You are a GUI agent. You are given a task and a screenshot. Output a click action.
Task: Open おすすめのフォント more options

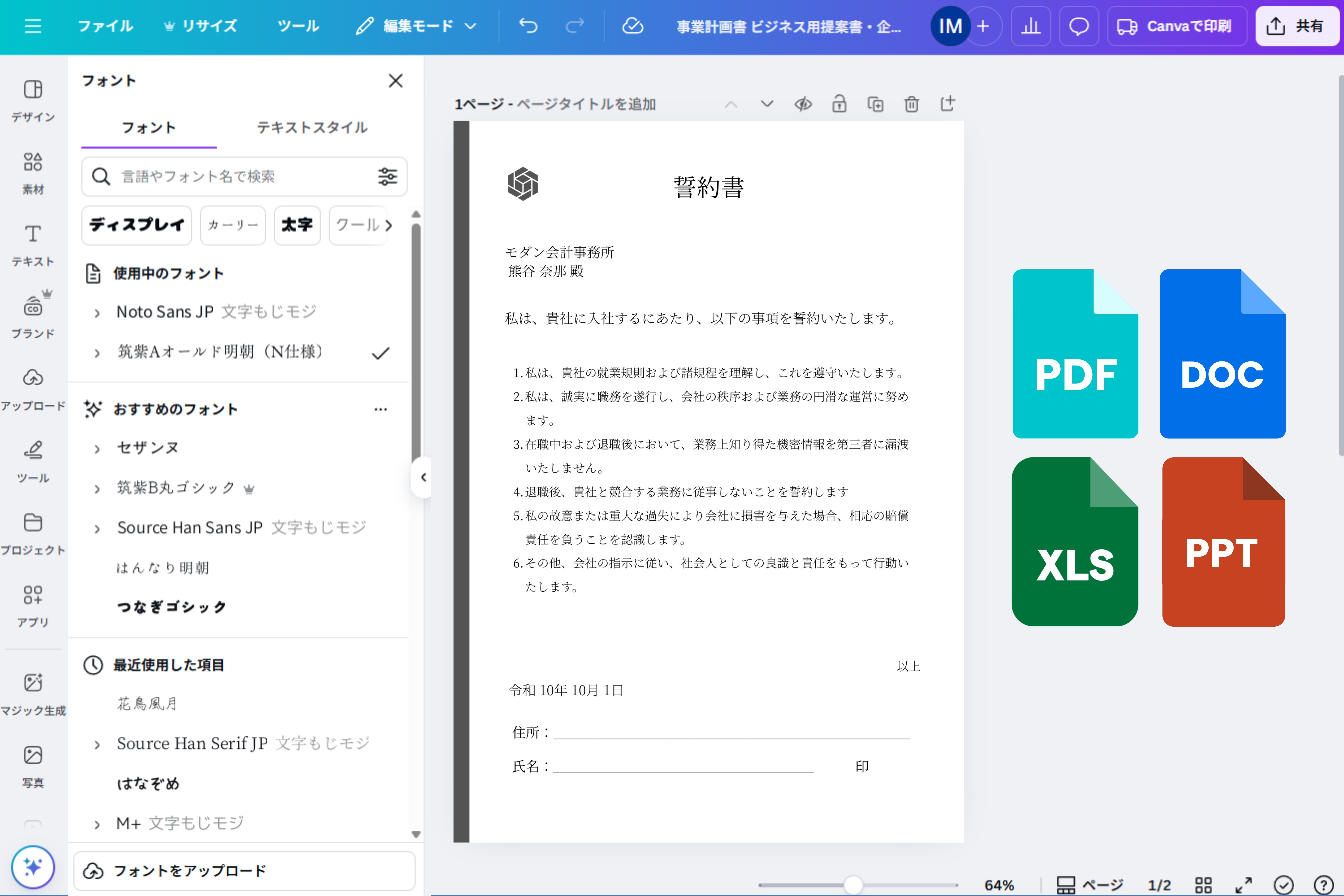point(381,409)
